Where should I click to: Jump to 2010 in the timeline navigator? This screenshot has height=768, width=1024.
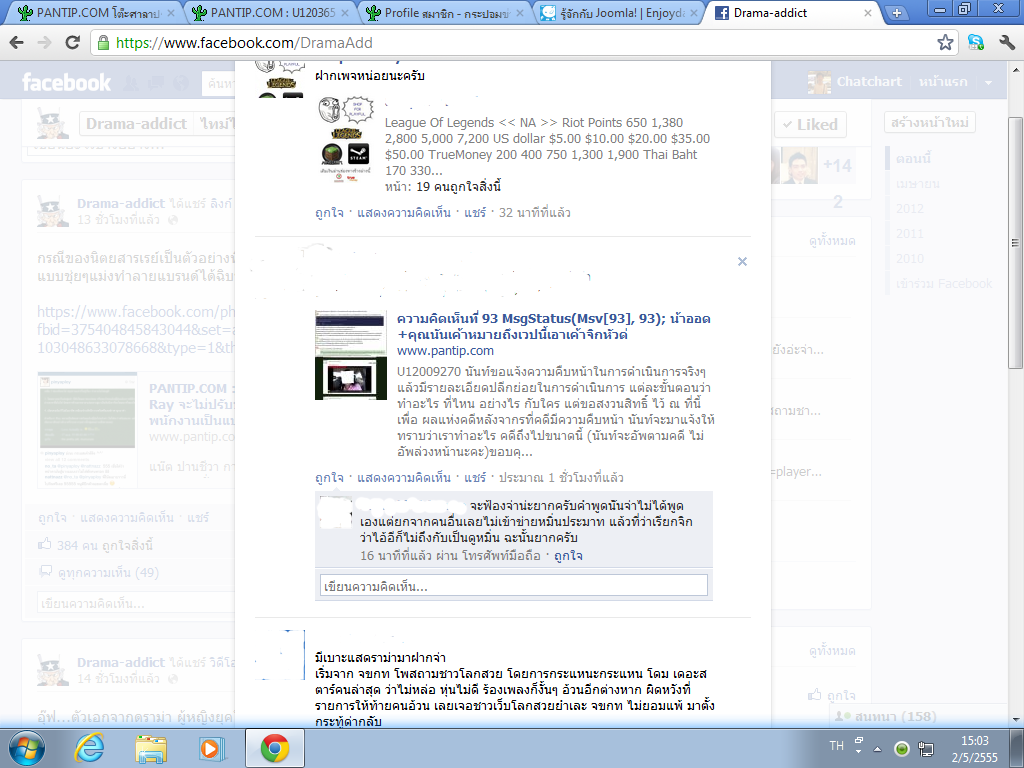point(910,258)
